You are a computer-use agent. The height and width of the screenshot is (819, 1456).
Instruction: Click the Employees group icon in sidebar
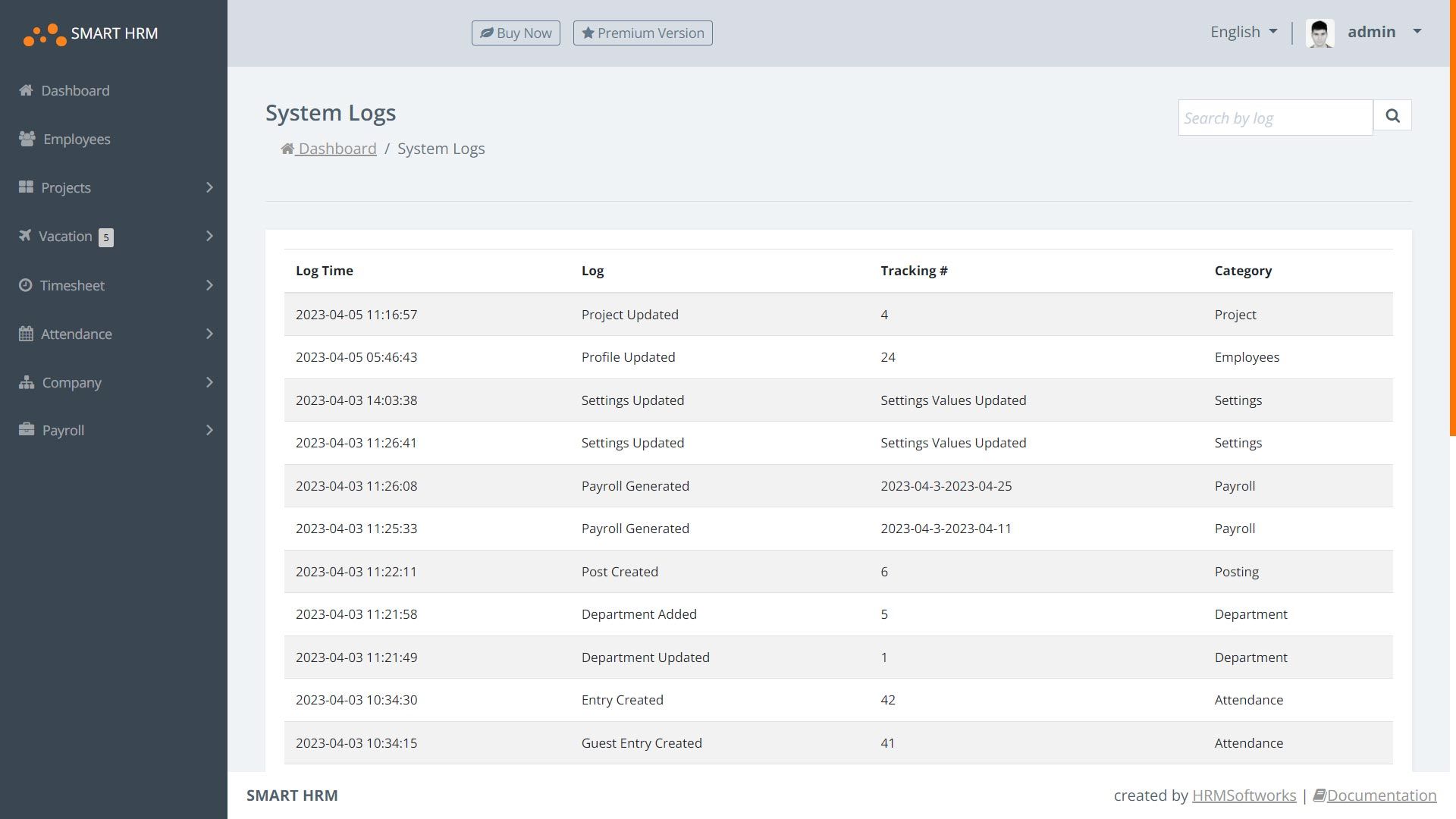coord(27,139)
